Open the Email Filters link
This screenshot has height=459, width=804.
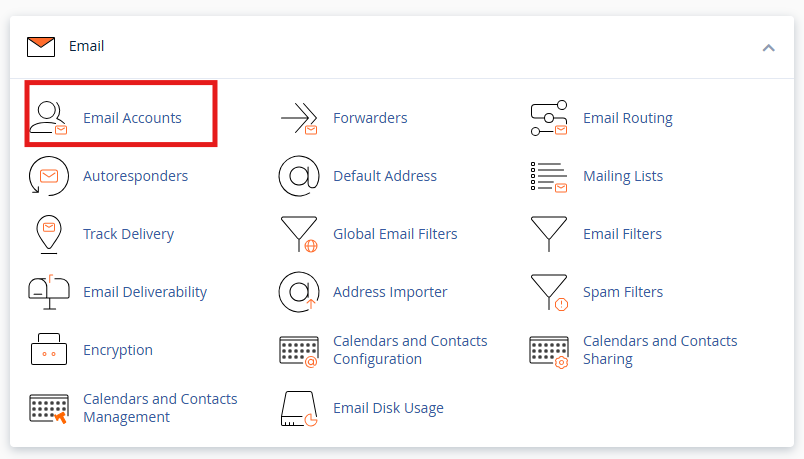point(622,234)
